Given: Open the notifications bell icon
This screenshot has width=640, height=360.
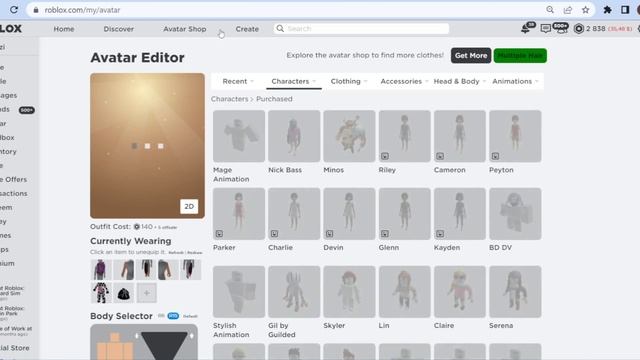Looking at the screenshot, I should tap(526, 29).
